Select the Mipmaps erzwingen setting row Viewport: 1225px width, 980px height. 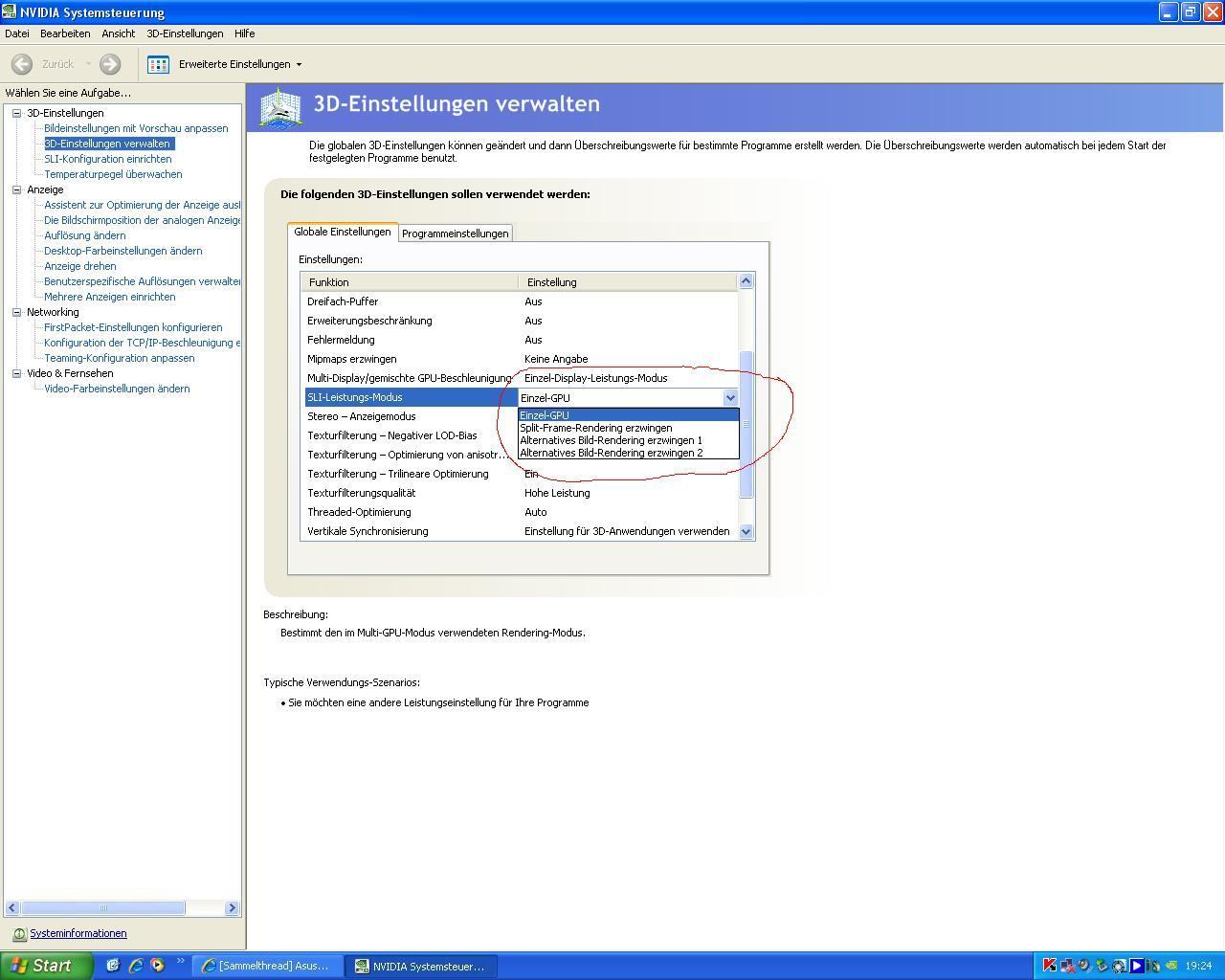click(520, 359)
